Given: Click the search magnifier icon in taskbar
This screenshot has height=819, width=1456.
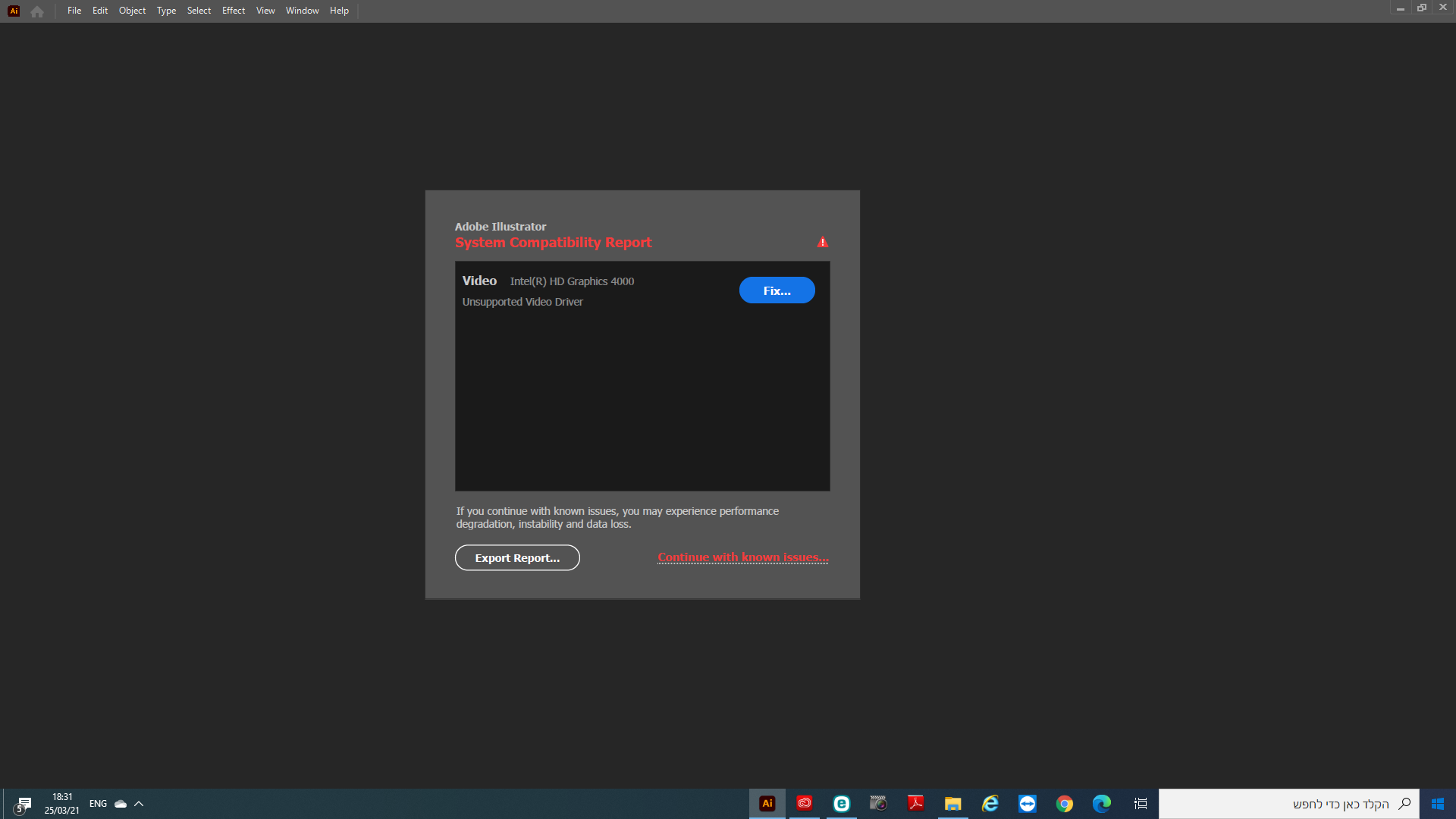Looking at the screenshot, I should coord(1404,804).
